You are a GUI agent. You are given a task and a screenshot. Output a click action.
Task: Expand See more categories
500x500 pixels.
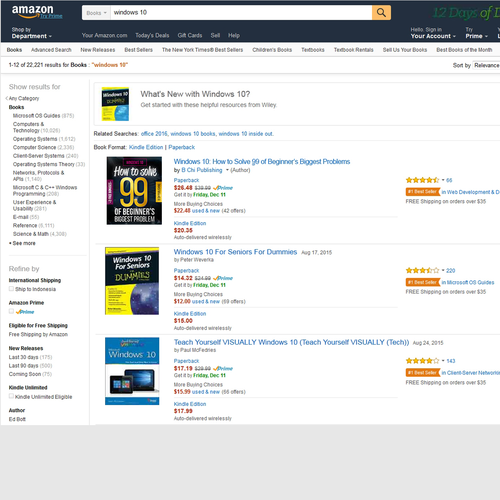pyautogui.click(x=22, y=243)
